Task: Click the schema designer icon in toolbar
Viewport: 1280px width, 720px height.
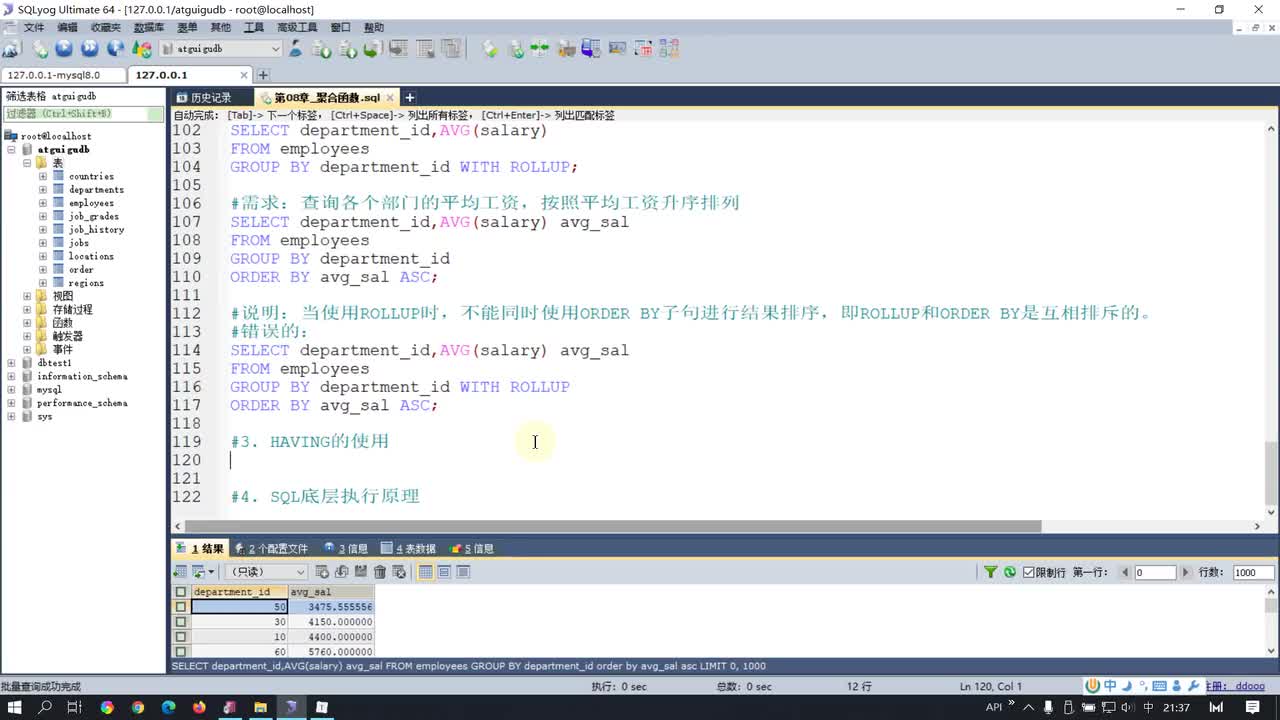Action: coord(668,48)
